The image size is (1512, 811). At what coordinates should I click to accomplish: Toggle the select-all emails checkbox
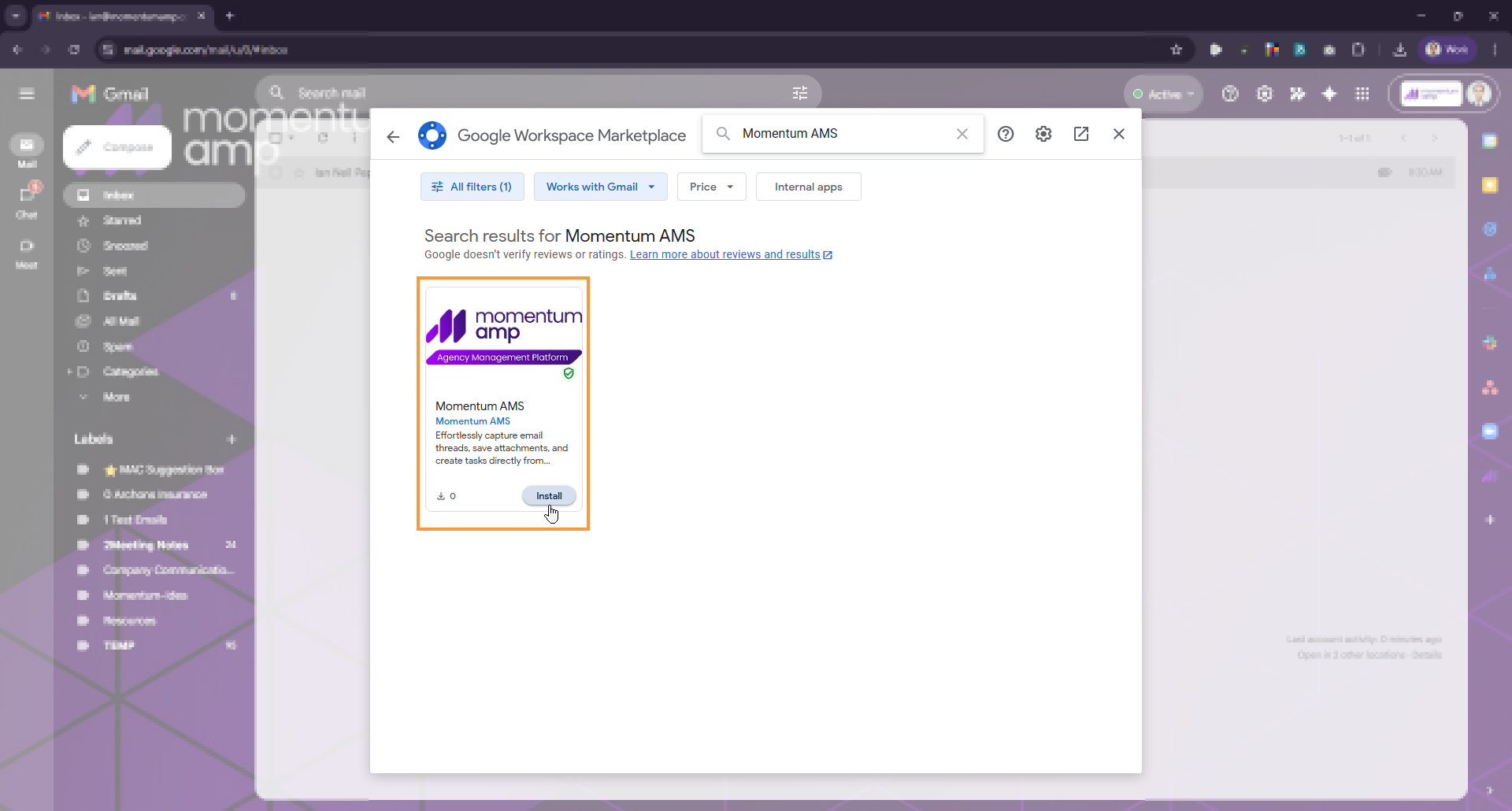(275, 138)
